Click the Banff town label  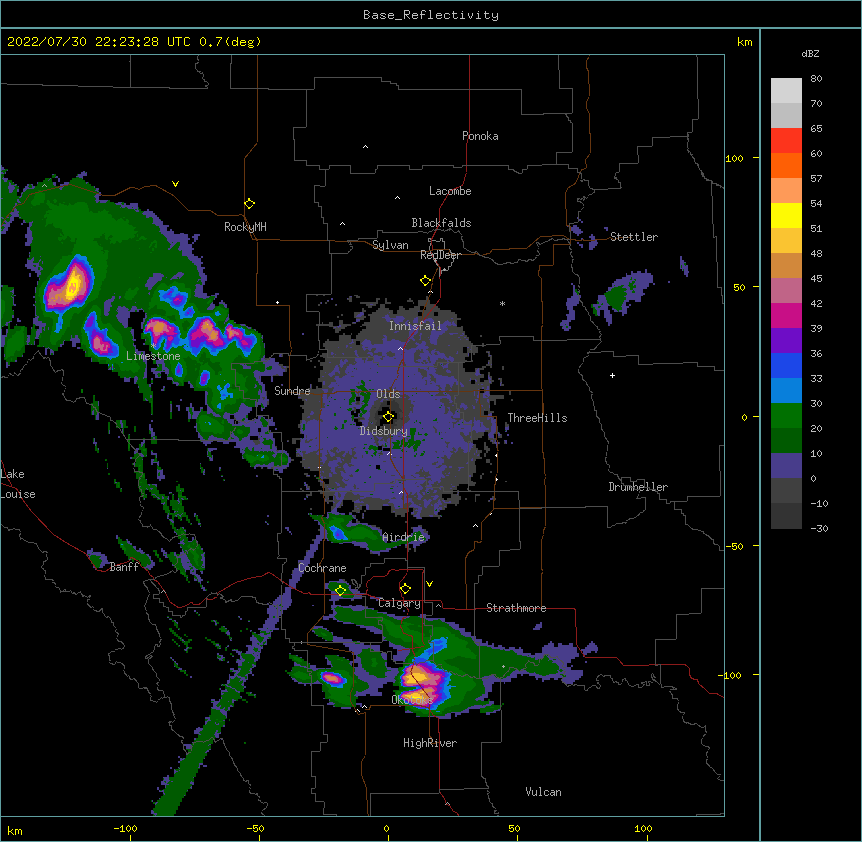(124, 567)
